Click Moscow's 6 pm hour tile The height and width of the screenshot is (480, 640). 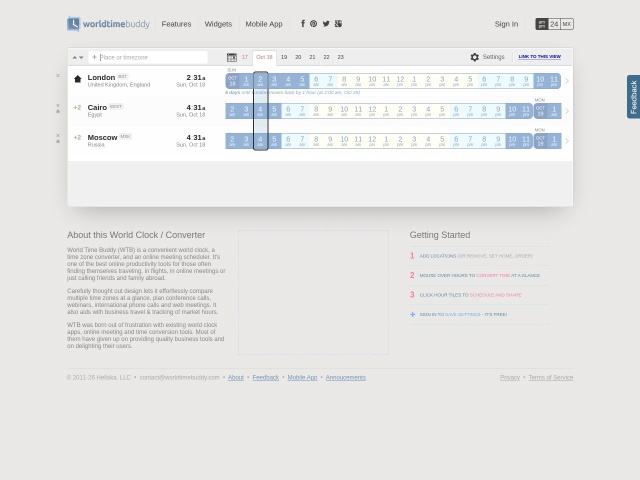[x=456, y=141]
